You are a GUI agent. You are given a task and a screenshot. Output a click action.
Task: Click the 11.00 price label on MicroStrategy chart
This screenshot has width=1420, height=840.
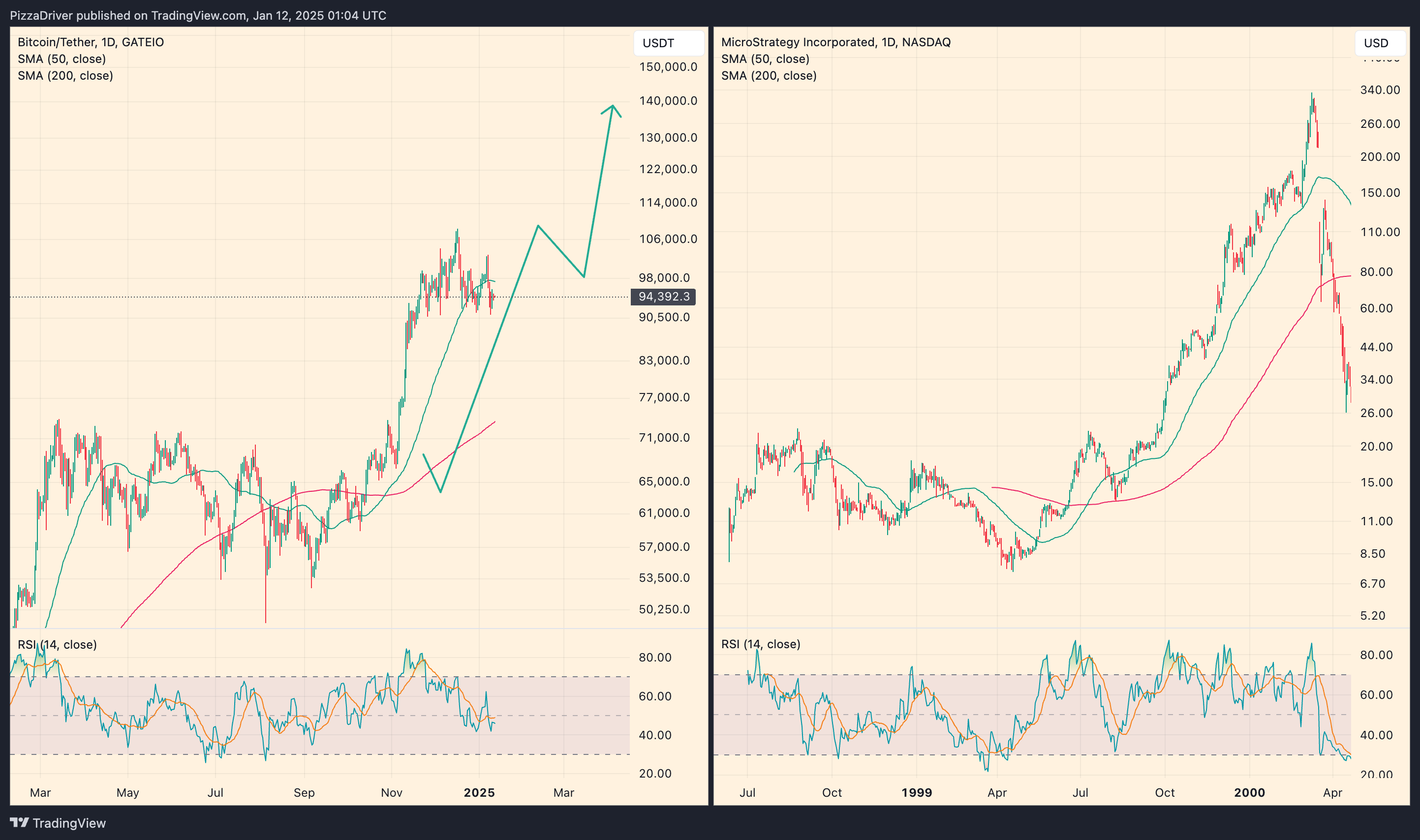tap(1376, 521)
